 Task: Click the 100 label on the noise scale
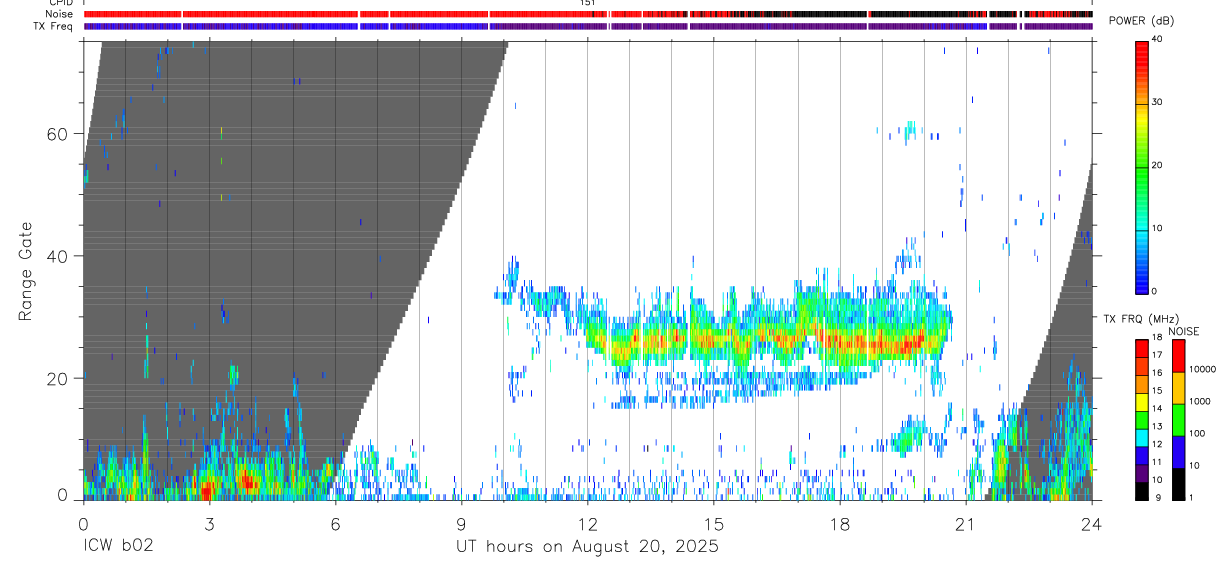pos(1197,434)
